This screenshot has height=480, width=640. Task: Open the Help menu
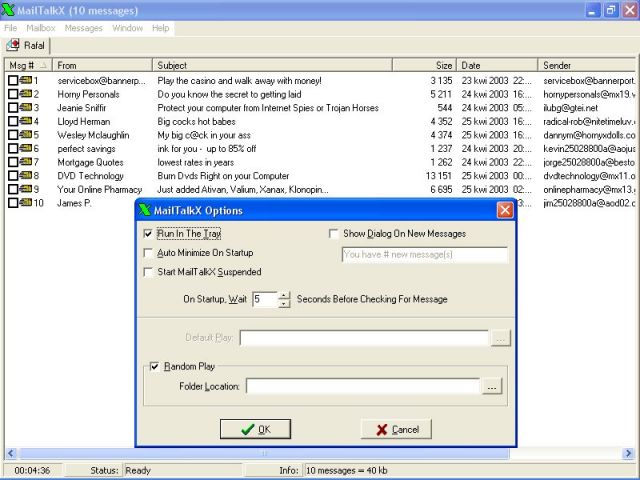(160, 28)
